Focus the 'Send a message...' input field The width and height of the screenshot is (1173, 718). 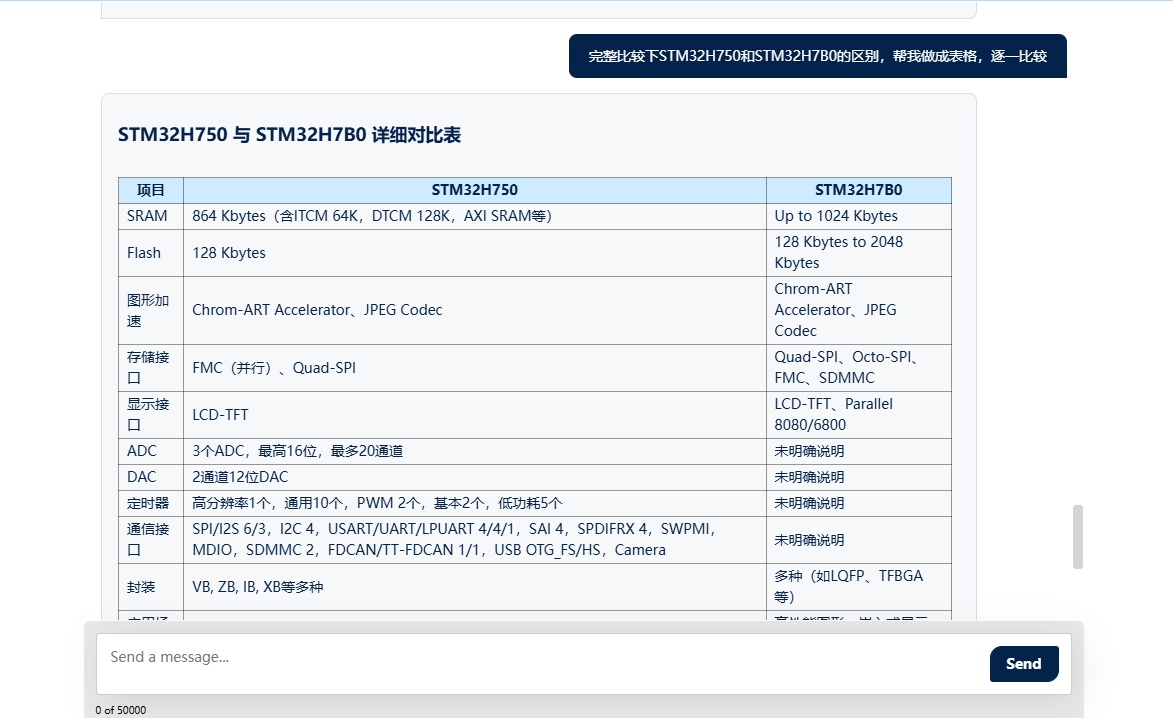click(540, 658)
